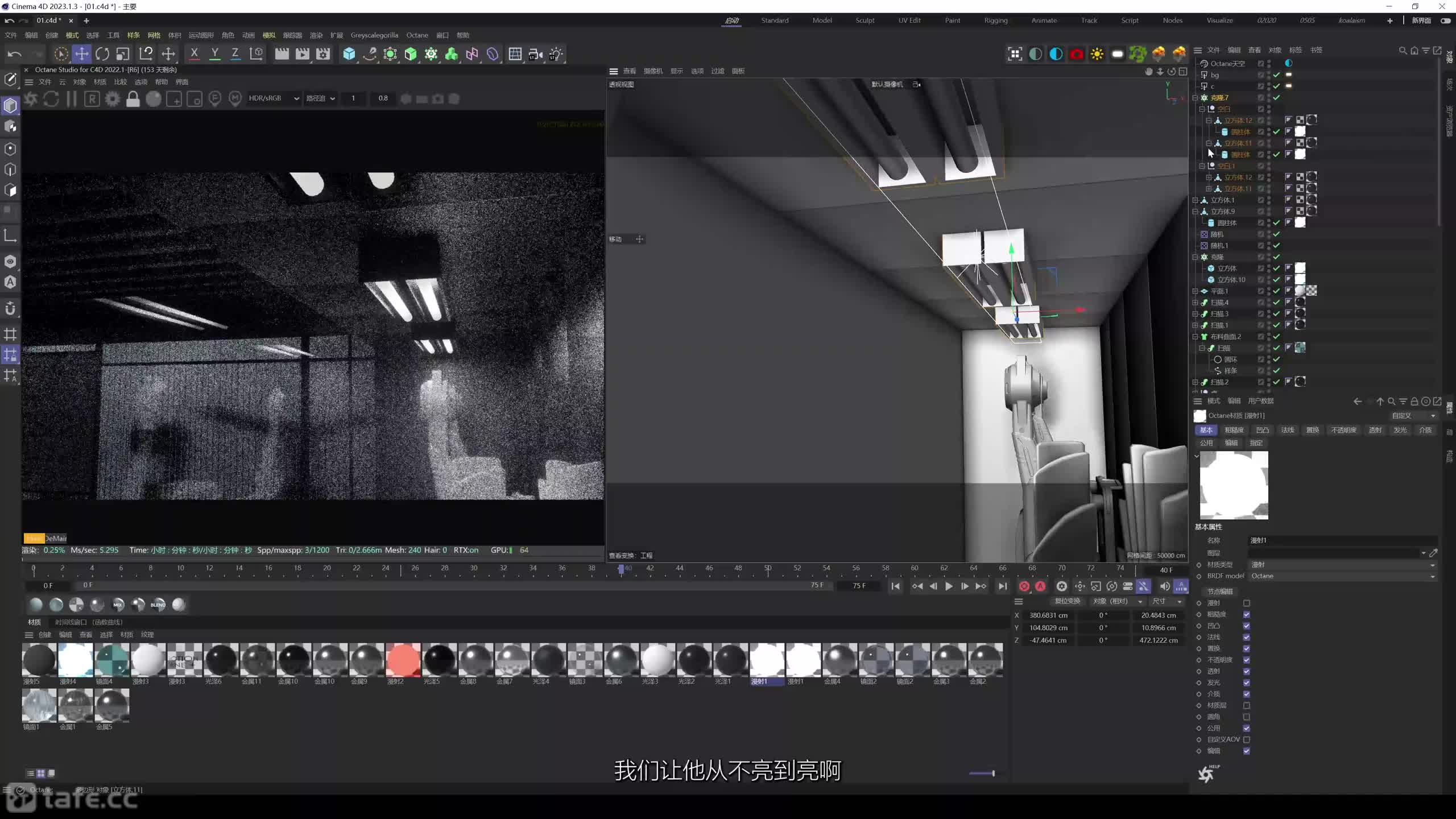This screenshot has width=1456, height=819.
Task: Expand the 平面.1 tree node
Action: (1196, 291)
